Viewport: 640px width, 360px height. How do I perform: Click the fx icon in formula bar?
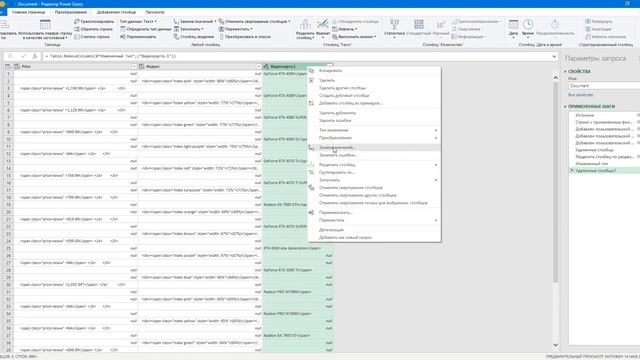click(x=35, y=56)
